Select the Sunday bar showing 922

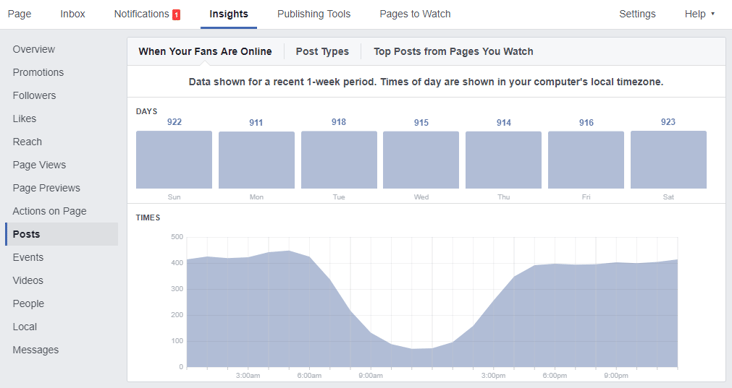pos(174,160)
